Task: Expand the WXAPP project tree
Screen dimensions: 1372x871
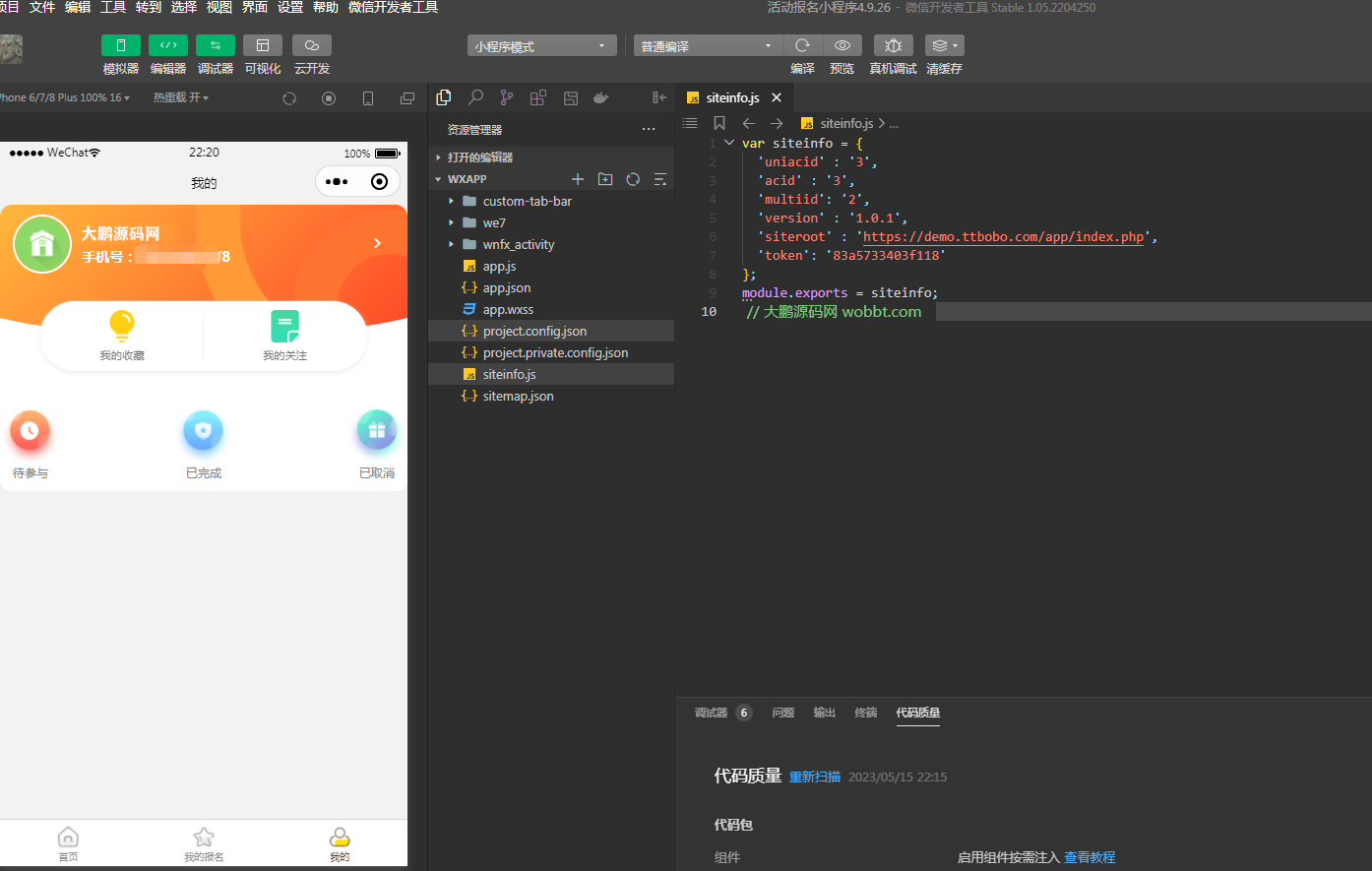Action: tap(439, 179)
